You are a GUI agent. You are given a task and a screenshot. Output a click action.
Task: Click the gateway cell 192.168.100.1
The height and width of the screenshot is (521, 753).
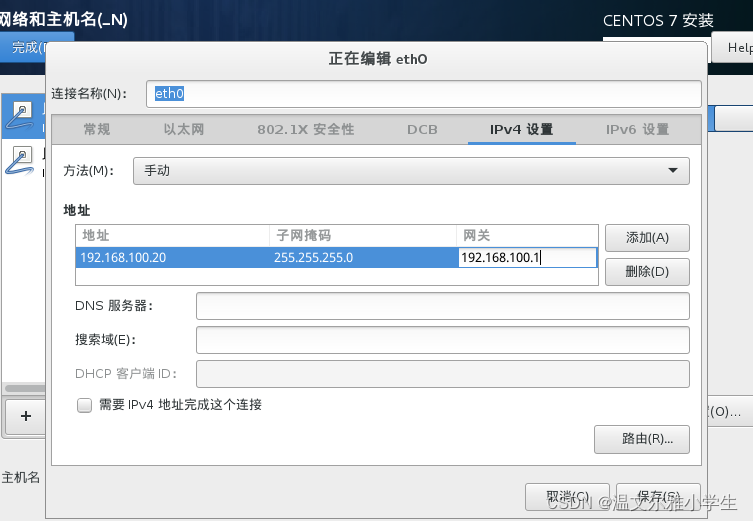tap(527, 257)
